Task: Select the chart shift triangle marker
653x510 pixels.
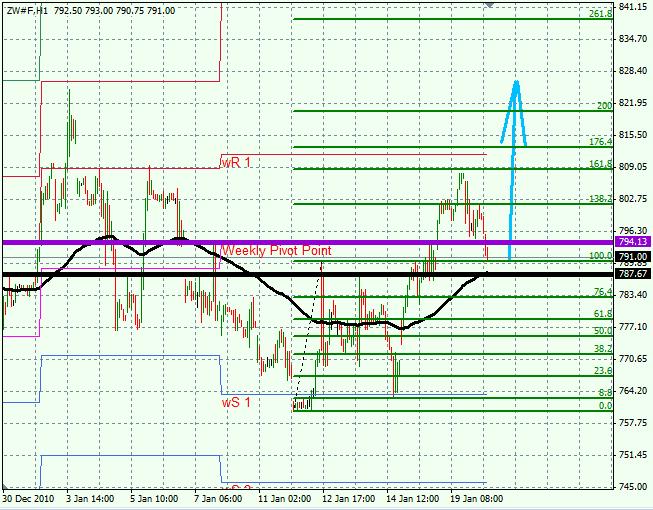Action: point(490,5)
